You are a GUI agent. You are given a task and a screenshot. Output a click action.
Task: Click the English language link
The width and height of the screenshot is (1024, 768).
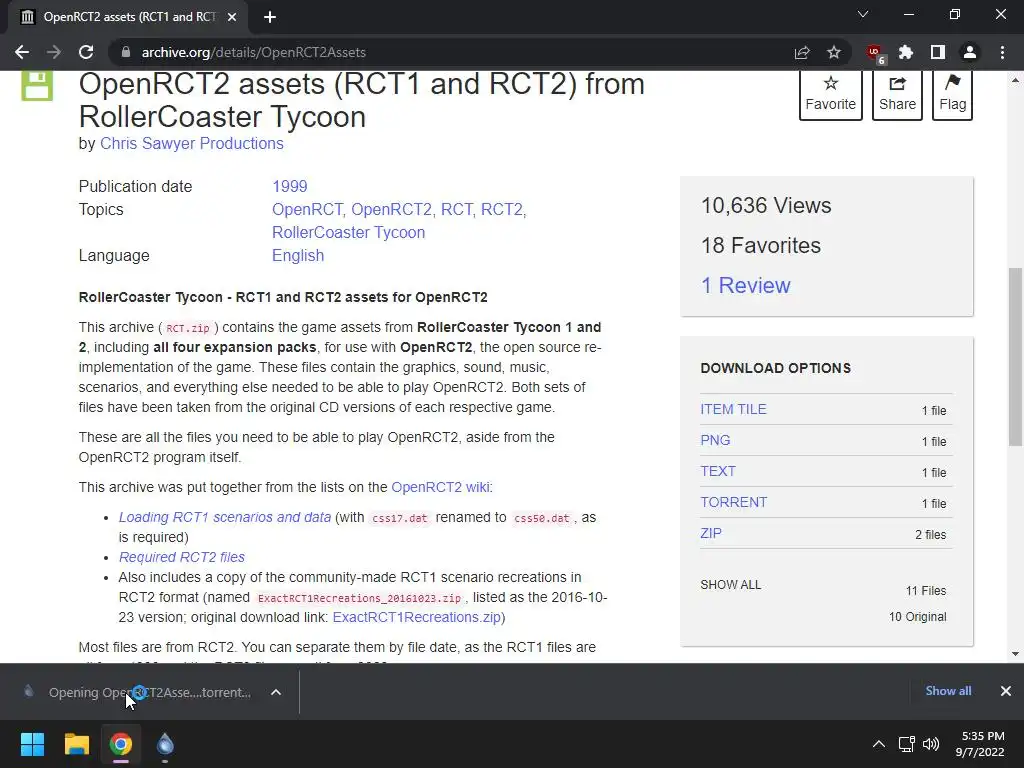298,255
